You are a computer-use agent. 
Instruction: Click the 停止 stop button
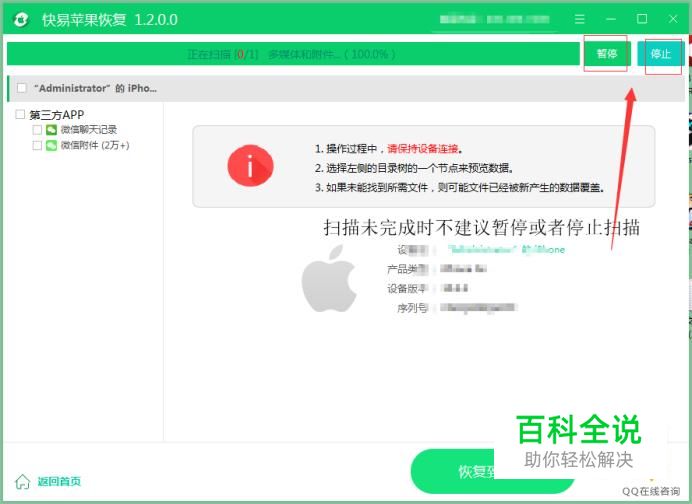tap(660, 54)
